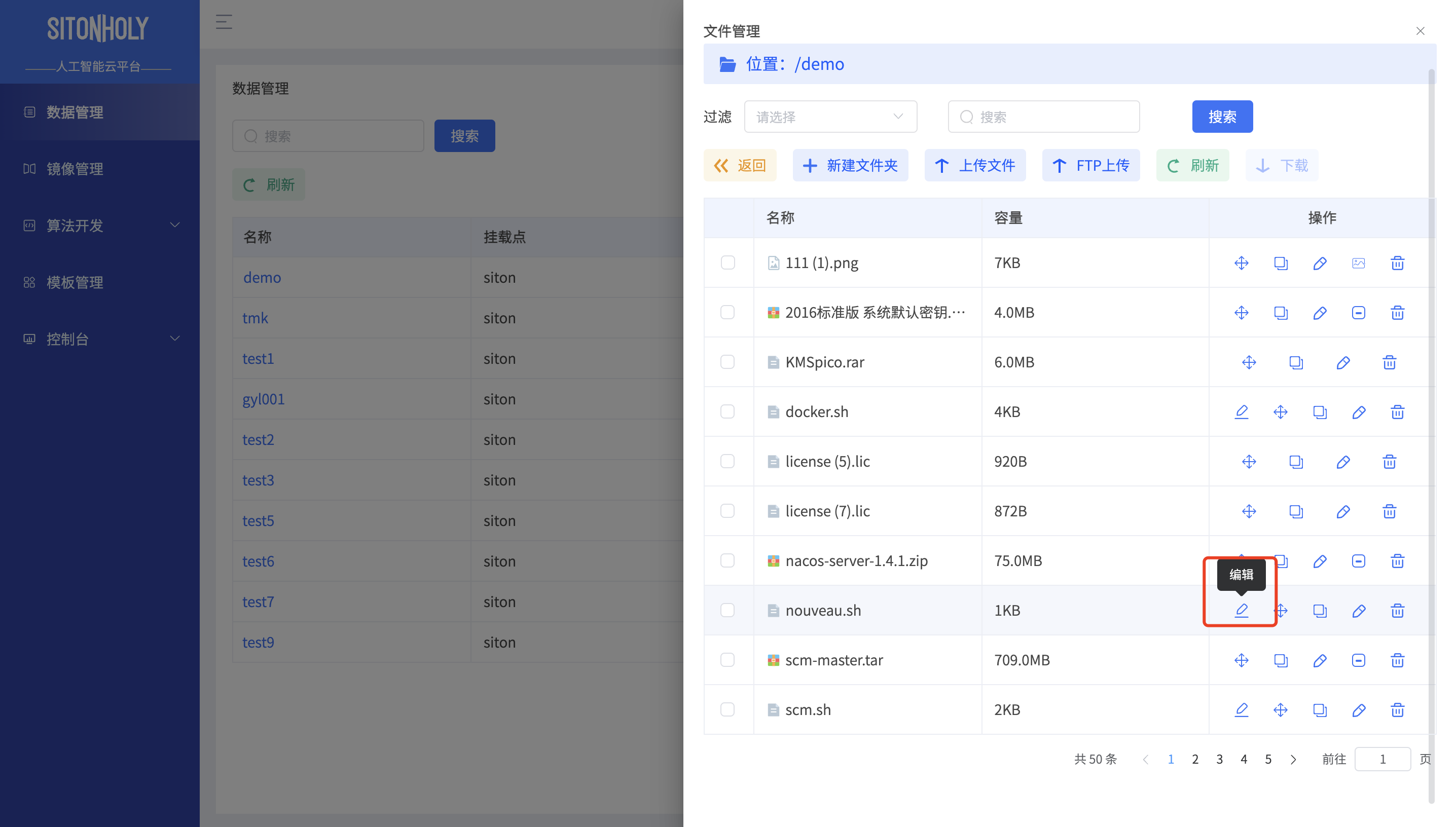The width and height of the screenshot is (1456, 827).
Task: Go to page 5 in pagination
Action: (x=1268, y=760)
